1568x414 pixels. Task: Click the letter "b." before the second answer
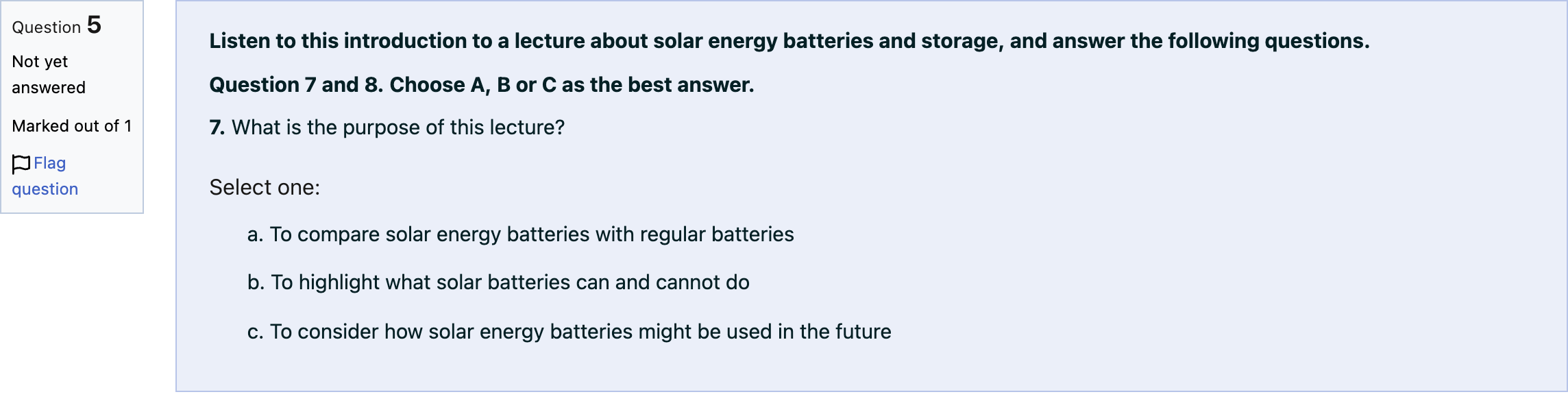(256, 282)
